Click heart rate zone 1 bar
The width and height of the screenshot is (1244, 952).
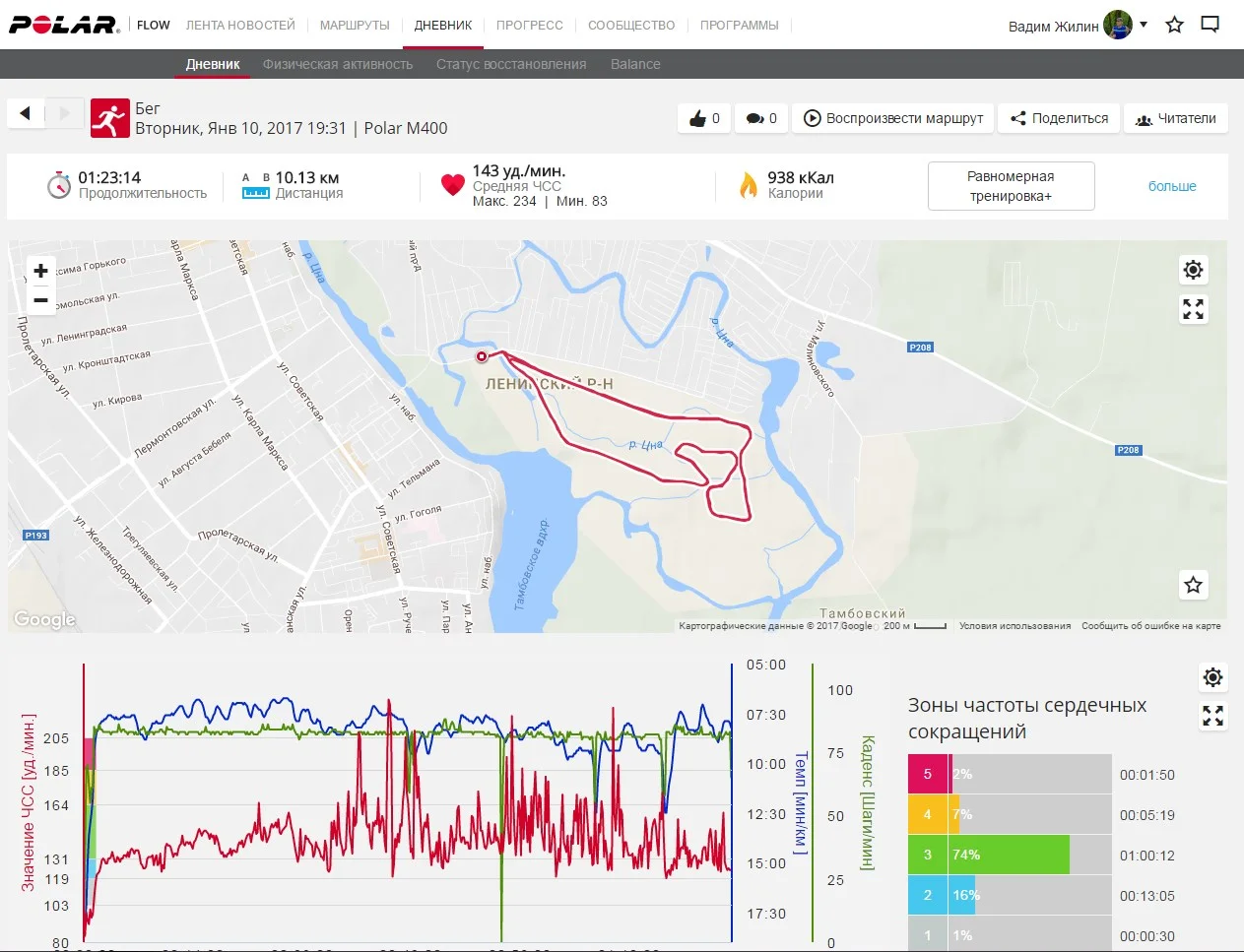(1010, 934)
